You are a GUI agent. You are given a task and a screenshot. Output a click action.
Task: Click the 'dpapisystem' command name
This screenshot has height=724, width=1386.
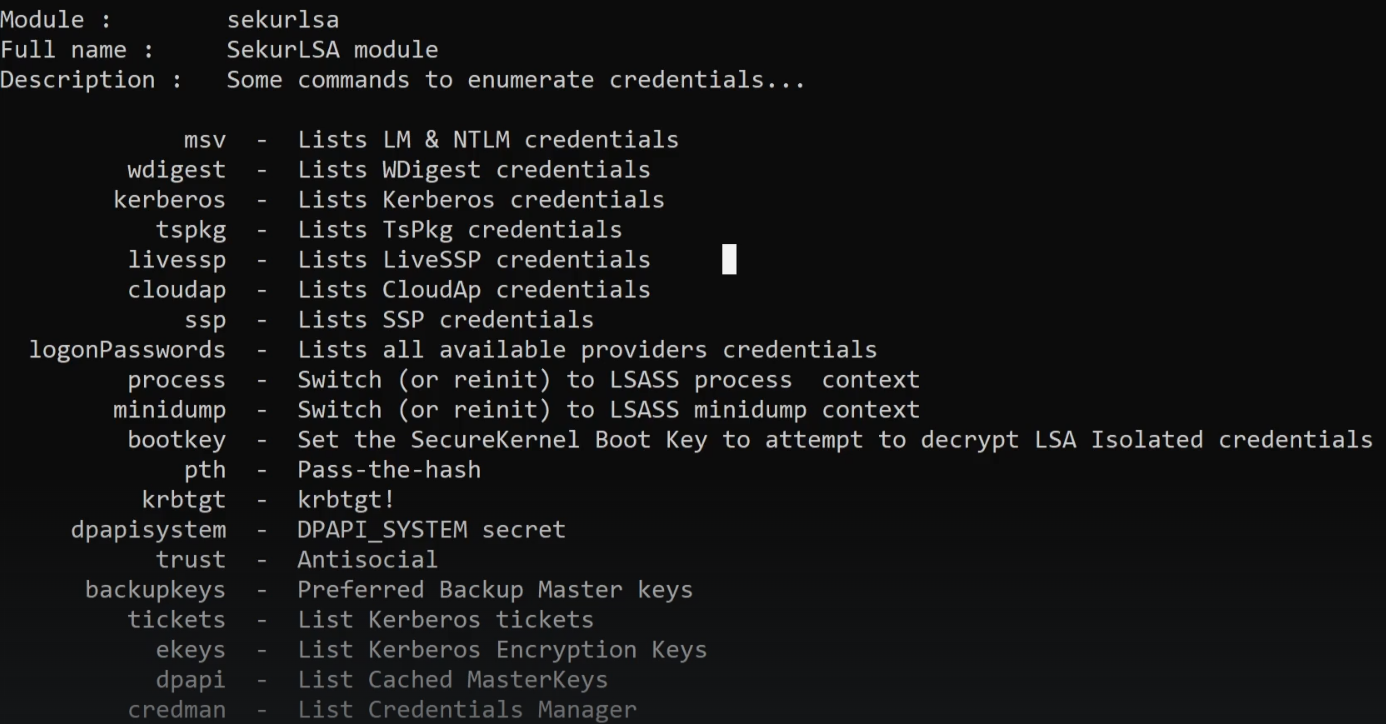point(148,529)
